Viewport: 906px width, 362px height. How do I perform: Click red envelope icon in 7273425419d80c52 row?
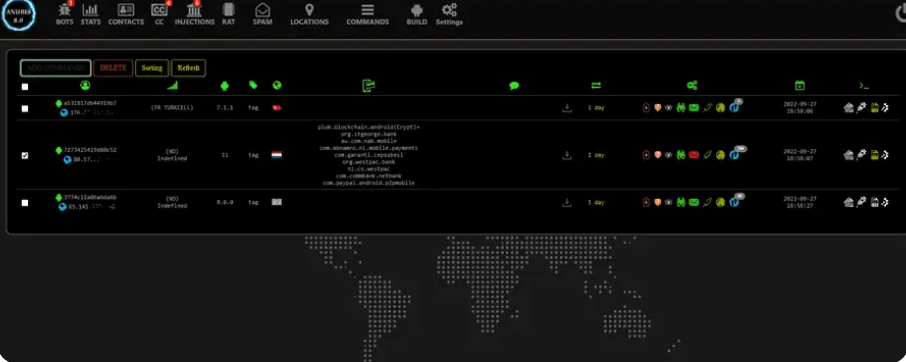(x=693, y=155)
